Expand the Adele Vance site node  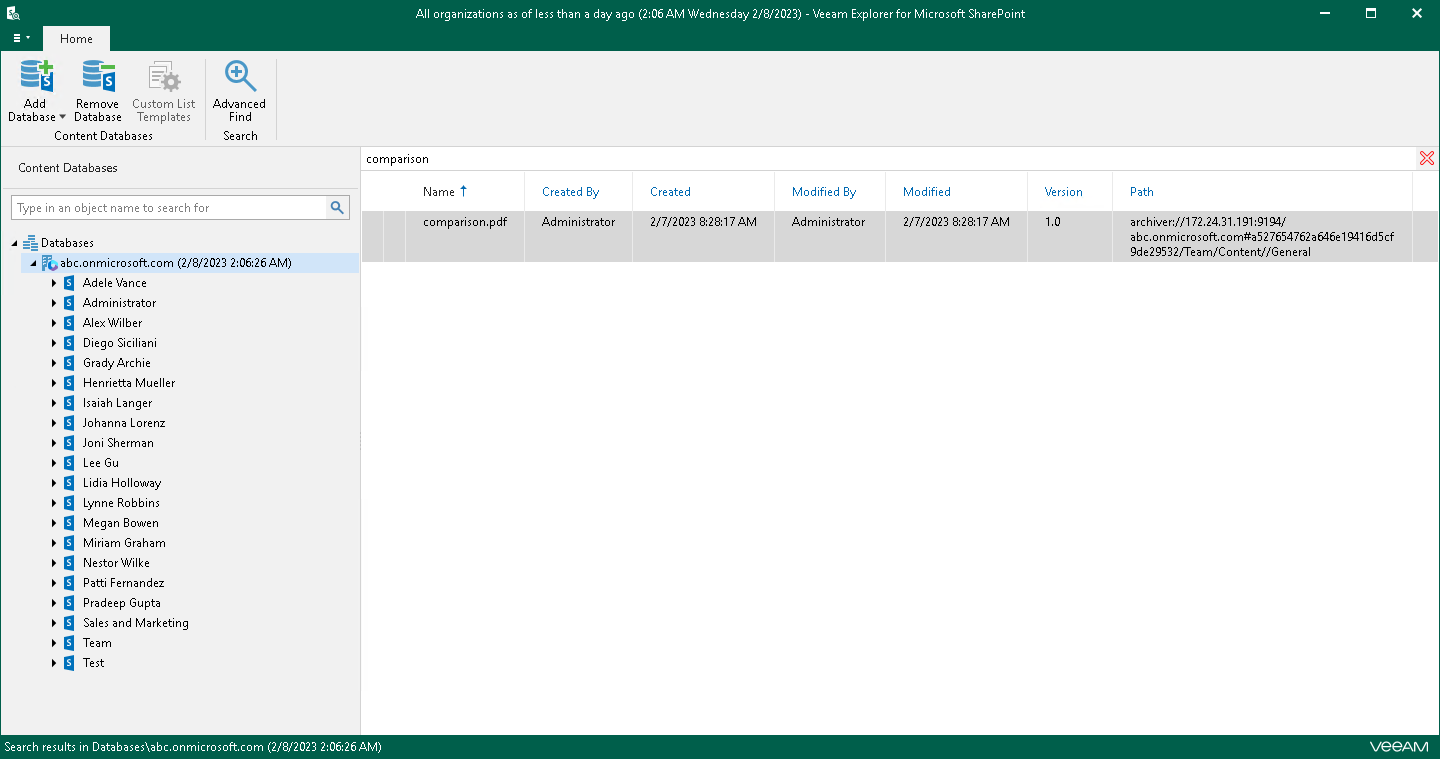coord(54,283)
